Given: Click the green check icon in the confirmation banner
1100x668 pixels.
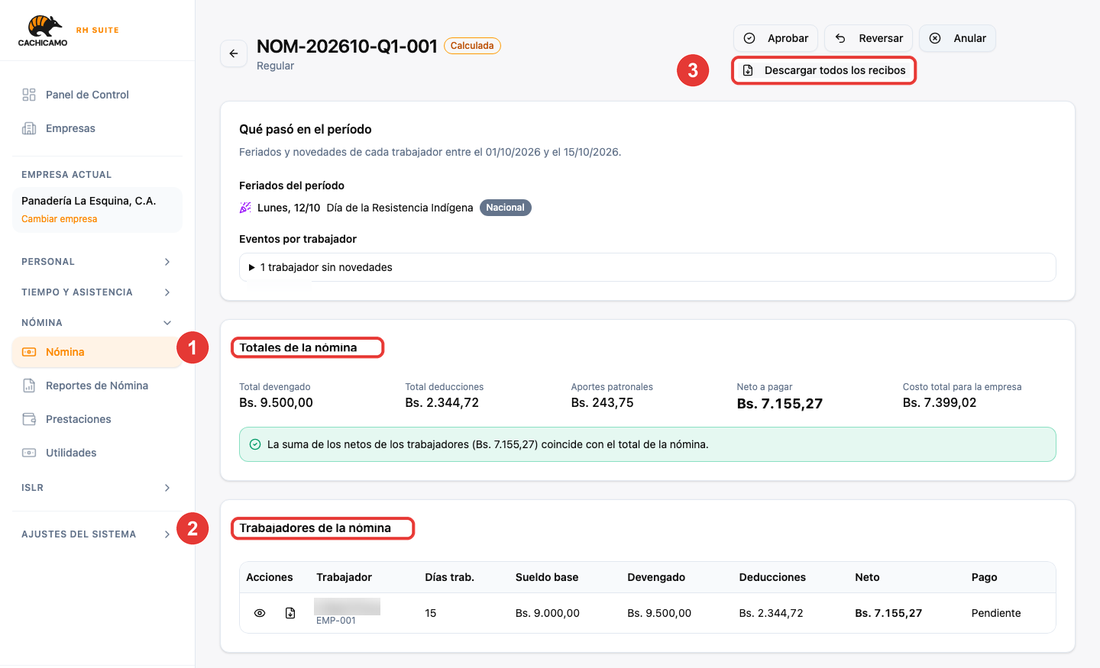Looking at the screenshot, I should coord(255,444).
